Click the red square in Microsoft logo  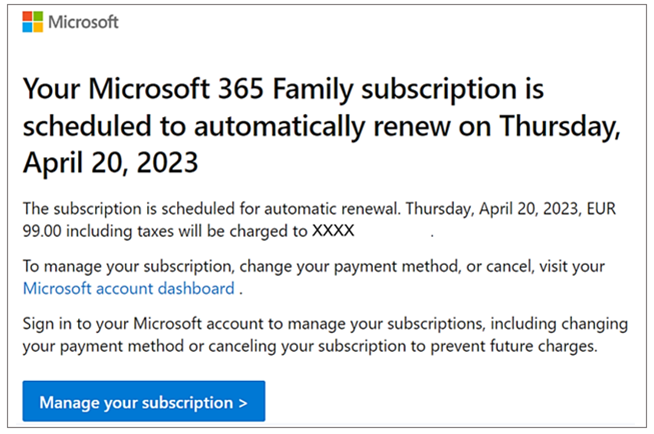point(27,17)
